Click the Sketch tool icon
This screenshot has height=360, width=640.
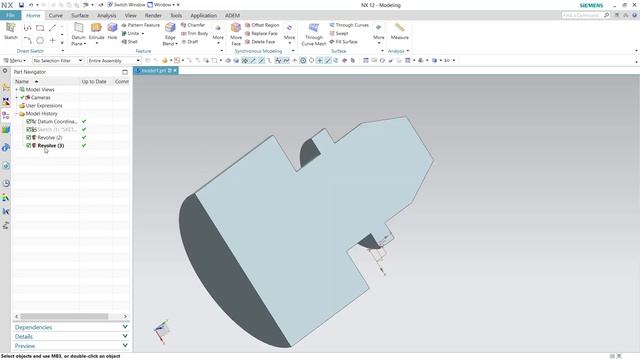[x=11, y=28]
